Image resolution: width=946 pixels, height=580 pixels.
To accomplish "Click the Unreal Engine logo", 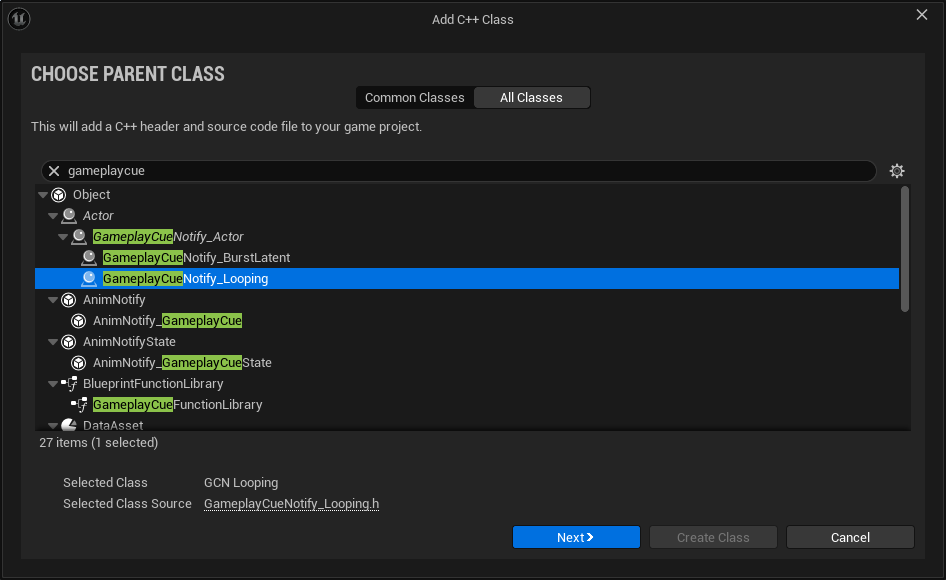I will (x=18, y=18).
